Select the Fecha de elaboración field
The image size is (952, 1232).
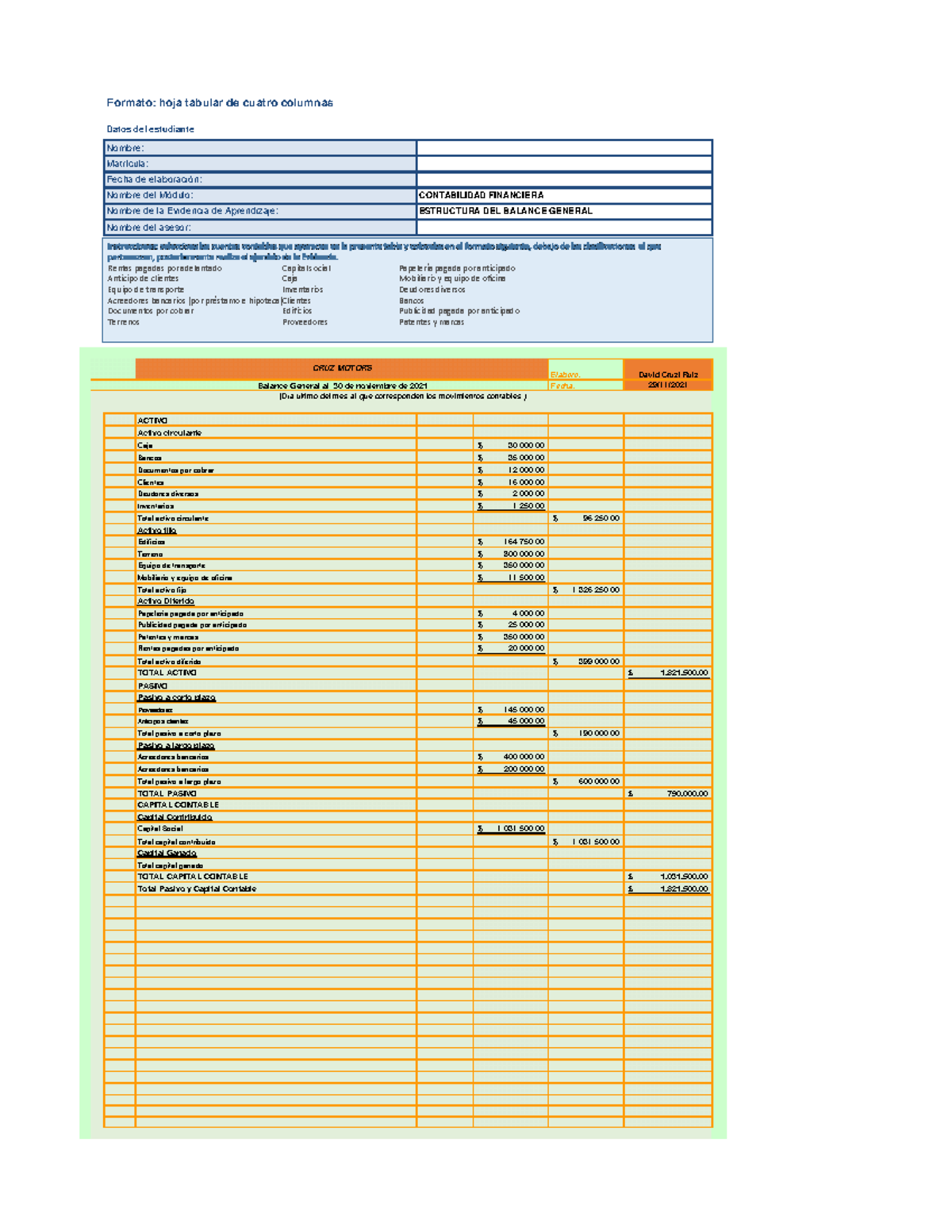pos(563,177)
